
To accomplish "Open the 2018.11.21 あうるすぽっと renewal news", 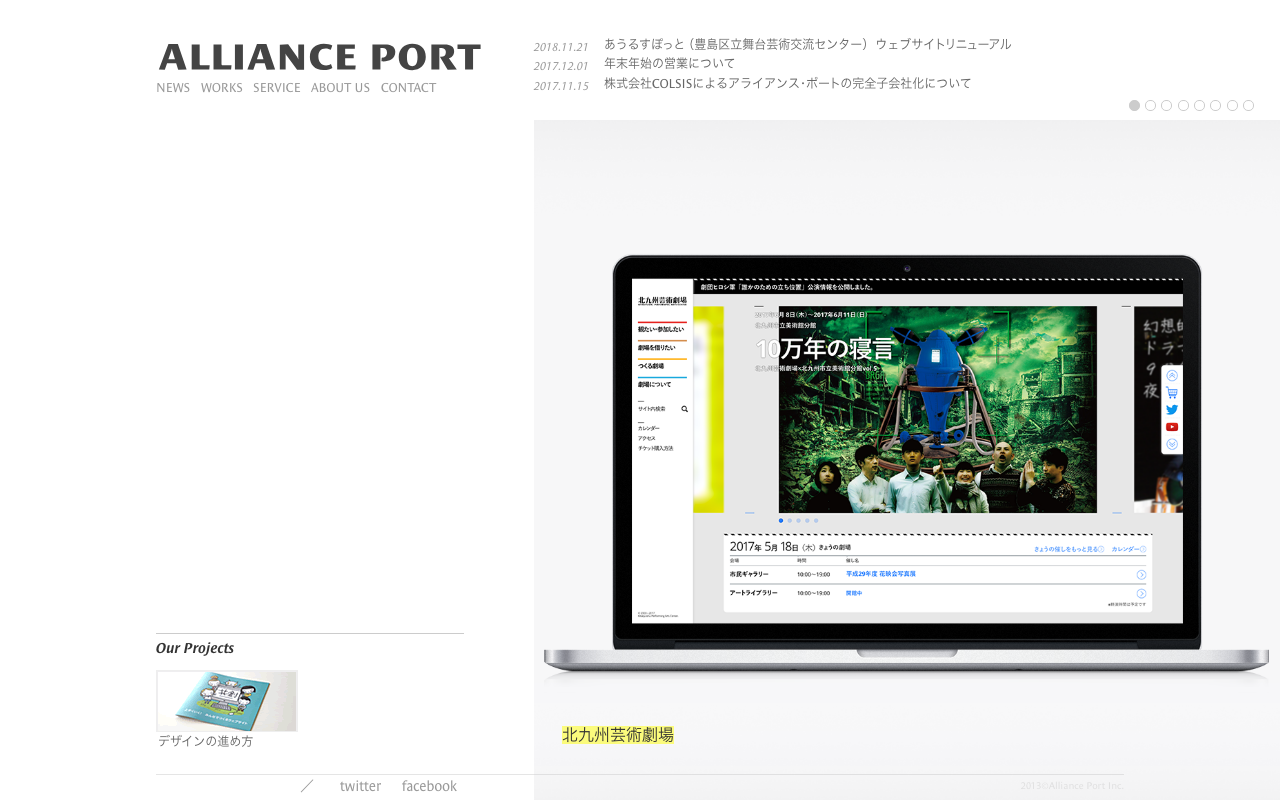I will (807, 44).
